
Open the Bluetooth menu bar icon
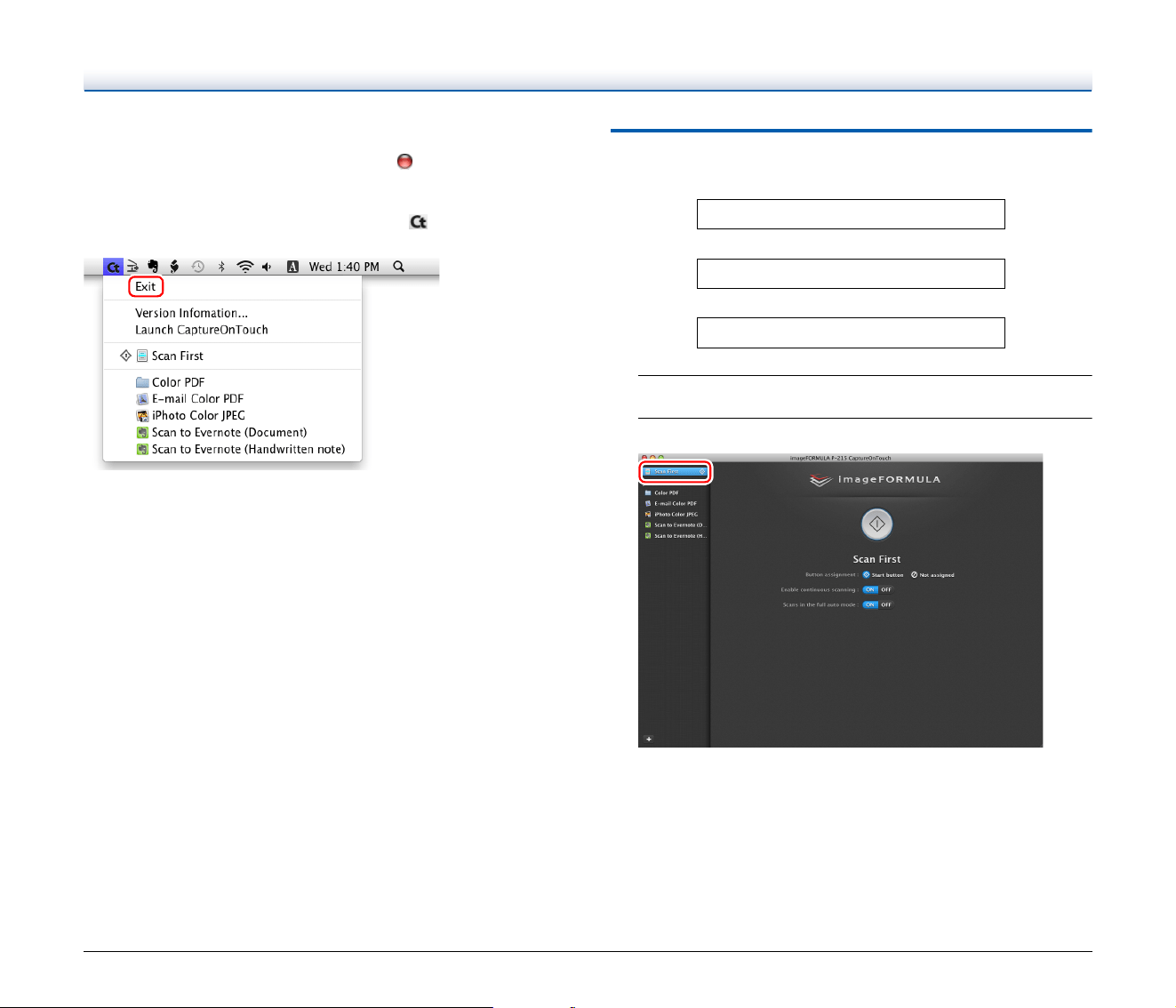pyautogui.click(x=221, y=267)
